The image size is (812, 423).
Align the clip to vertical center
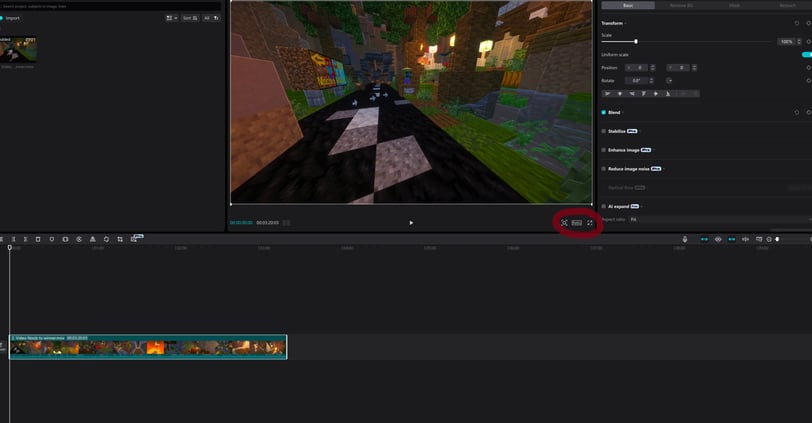click(x=656, y=94)
